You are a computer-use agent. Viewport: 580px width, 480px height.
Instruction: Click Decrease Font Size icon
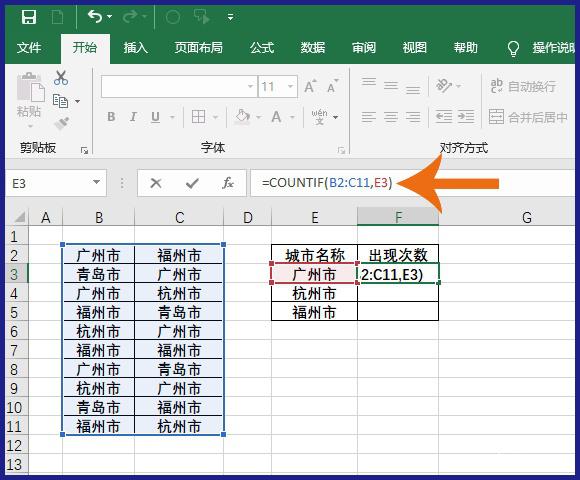(333, 86)
